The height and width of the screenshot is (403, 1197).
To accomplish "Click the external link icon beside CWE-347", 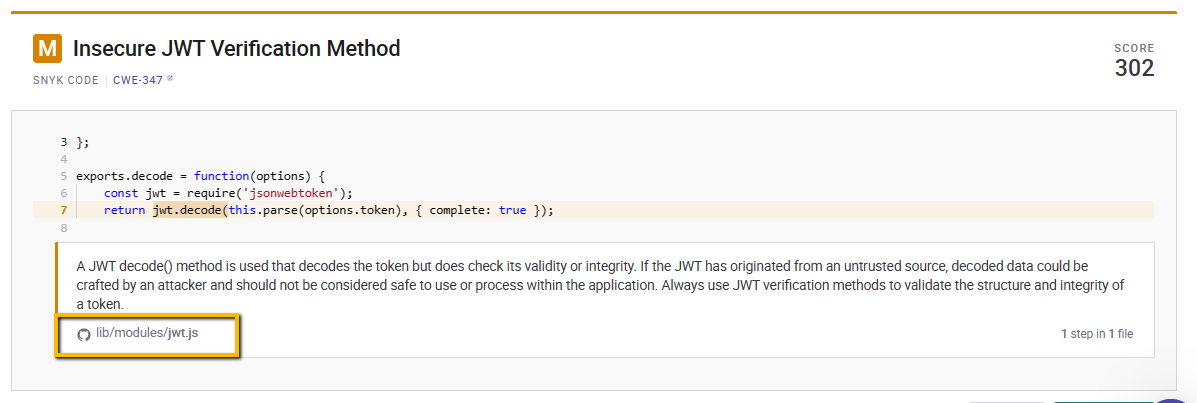I will [x=170, y=78].
